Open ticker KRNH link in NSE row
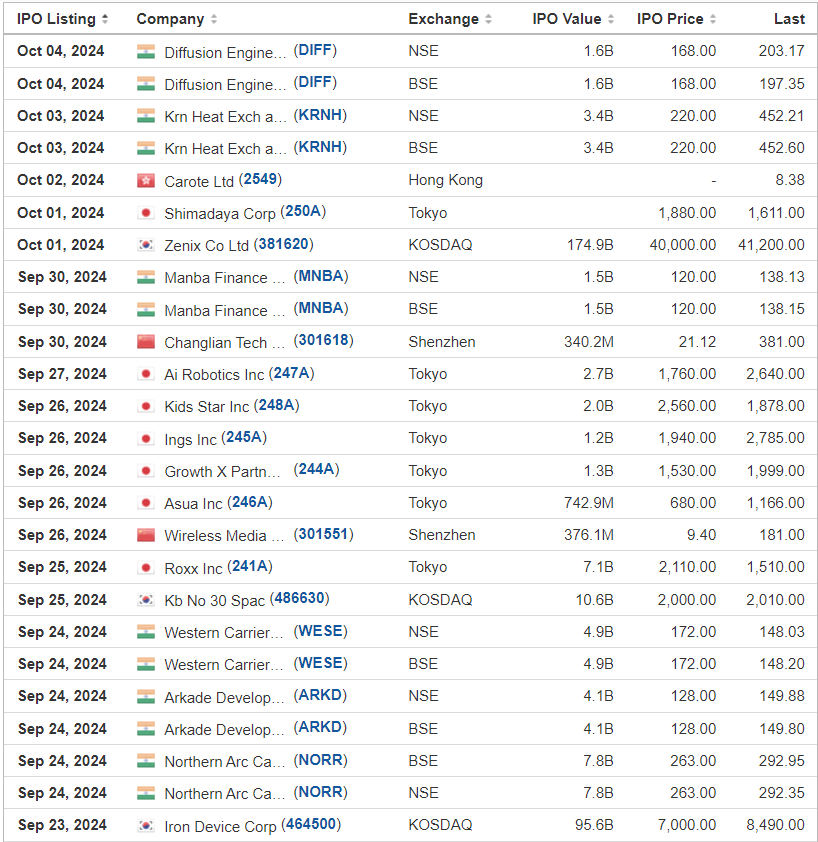This screenshot has width=818, height=842. [x=320, y=115]
